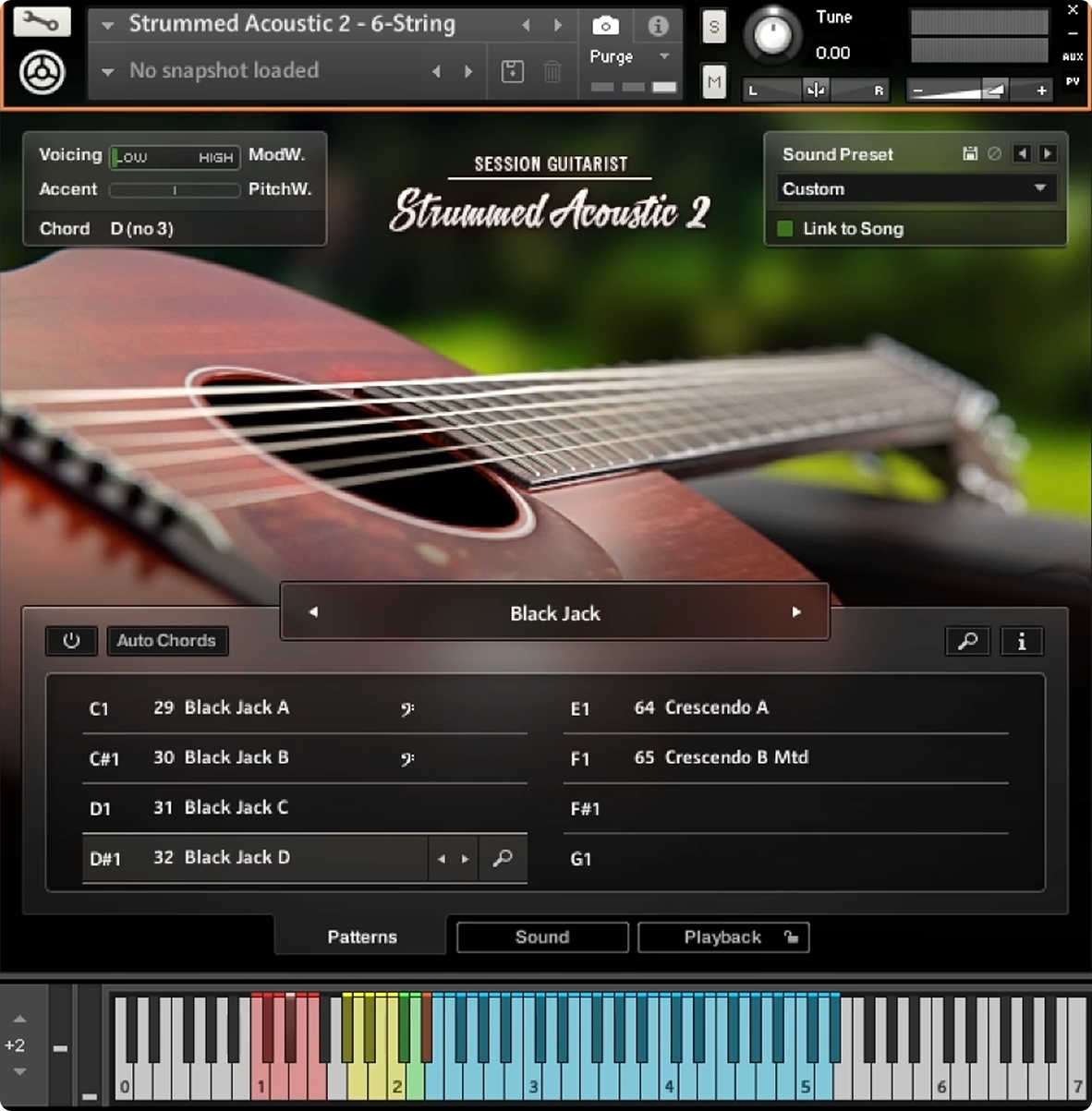Image resolution: width=1092 pixels, height=1111 pixels.
Task: Open the instrument name dropdown arrow
Action: pyautogui.click(x=107, y=26)
